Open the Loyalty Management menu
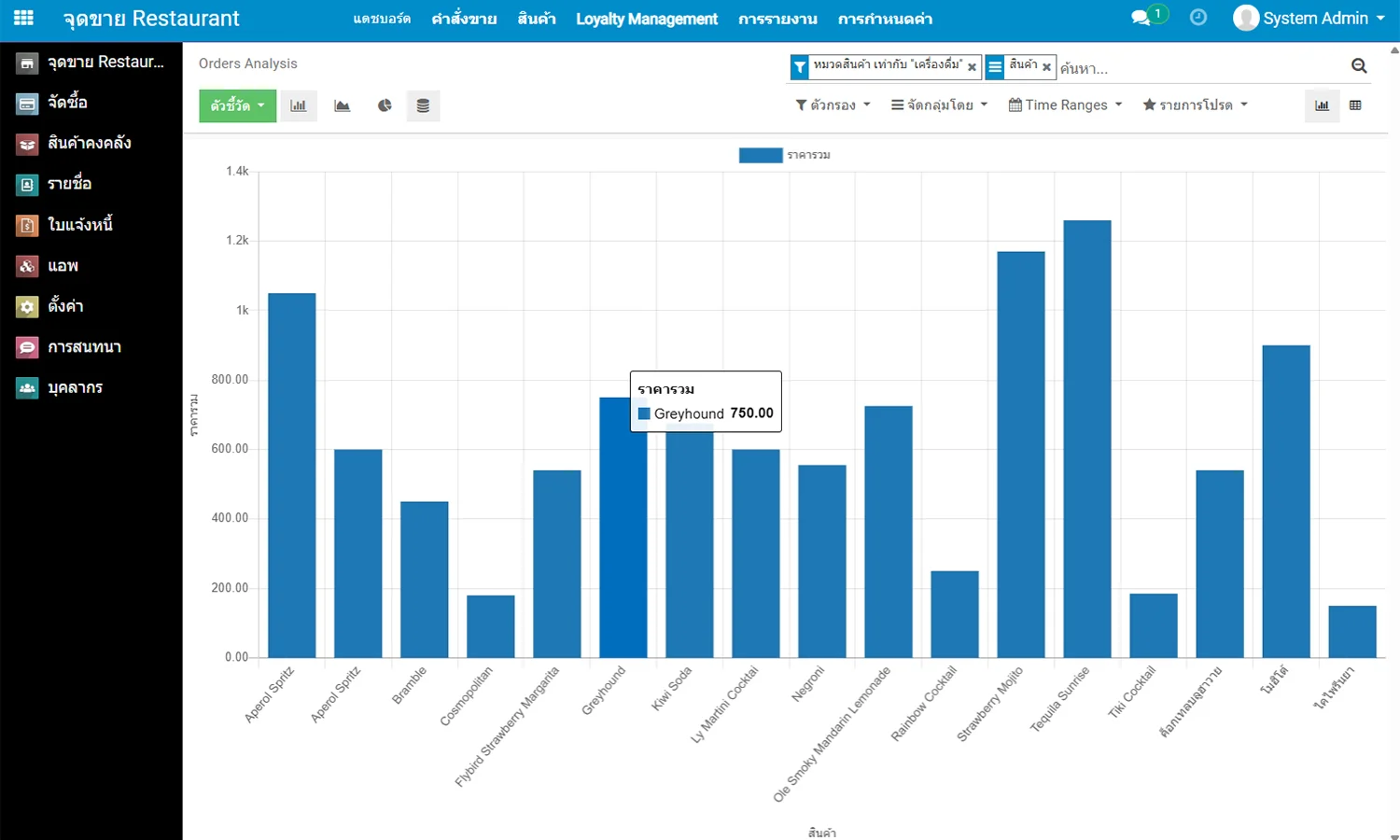This screenshot has width=1400, height=840. click(x=646, y=19)
